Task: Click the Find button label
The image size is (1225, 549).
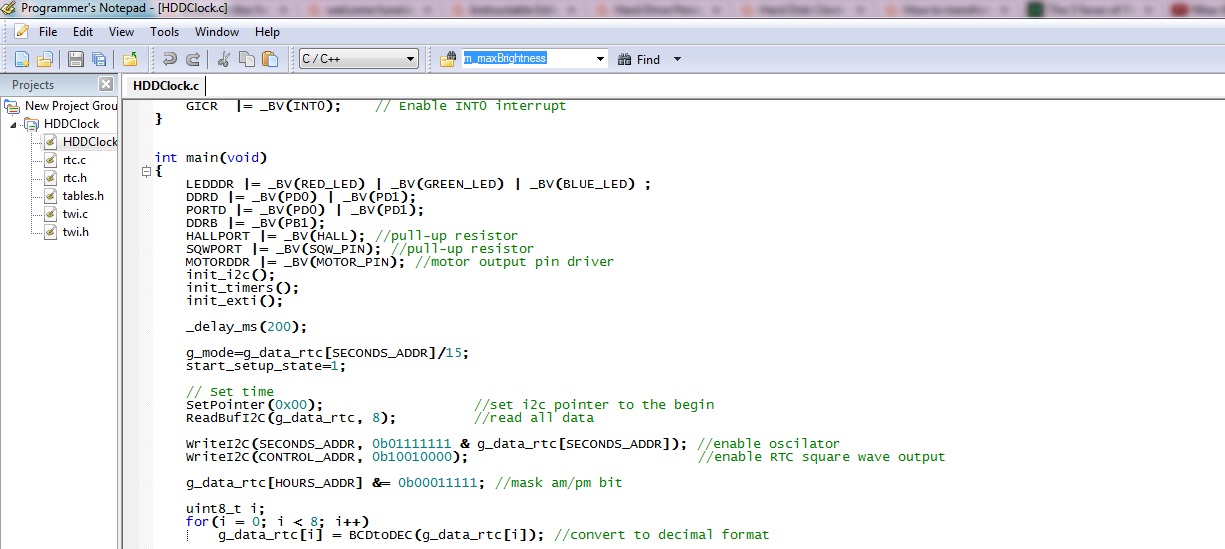Action: 649,60
